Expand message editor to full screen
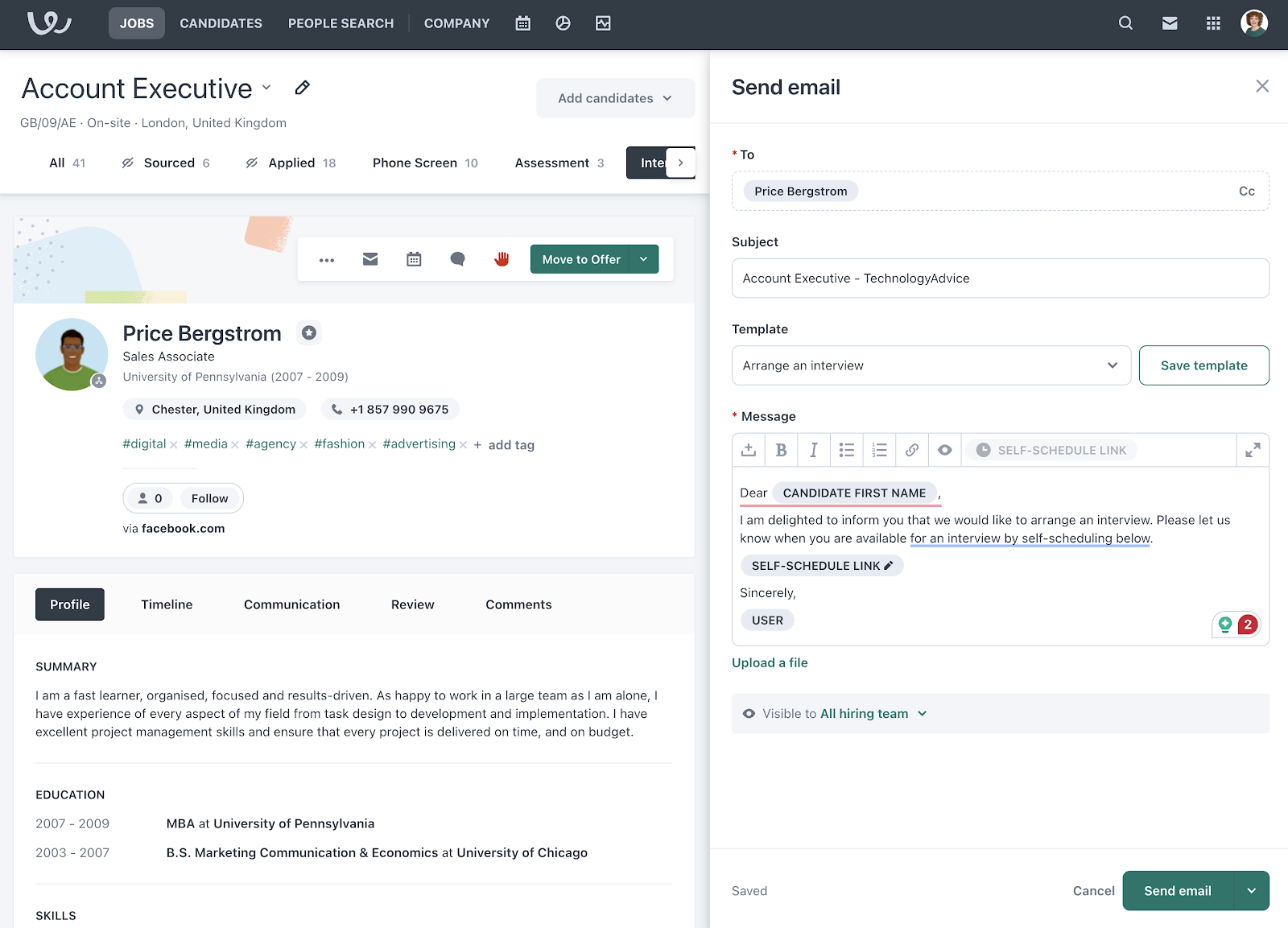 coord(1253,450)
